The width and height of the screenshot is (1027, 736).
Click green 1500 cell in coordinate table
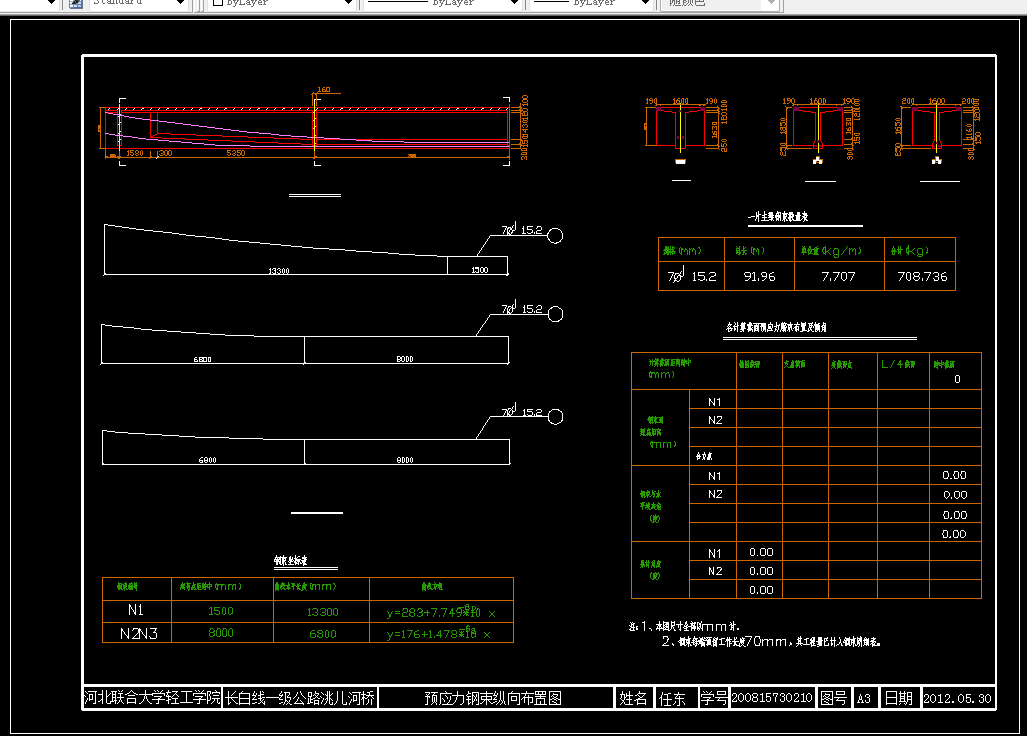pyautogui.click(x=221, y=611)
